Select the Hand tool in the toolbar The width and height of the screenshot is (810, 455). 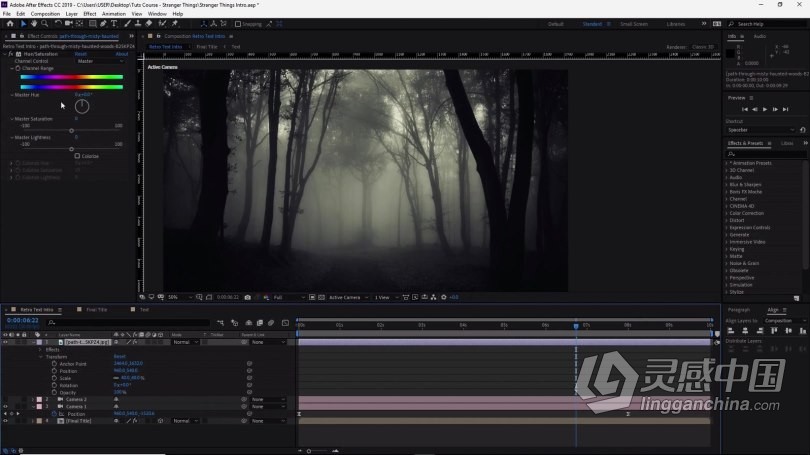34,24
